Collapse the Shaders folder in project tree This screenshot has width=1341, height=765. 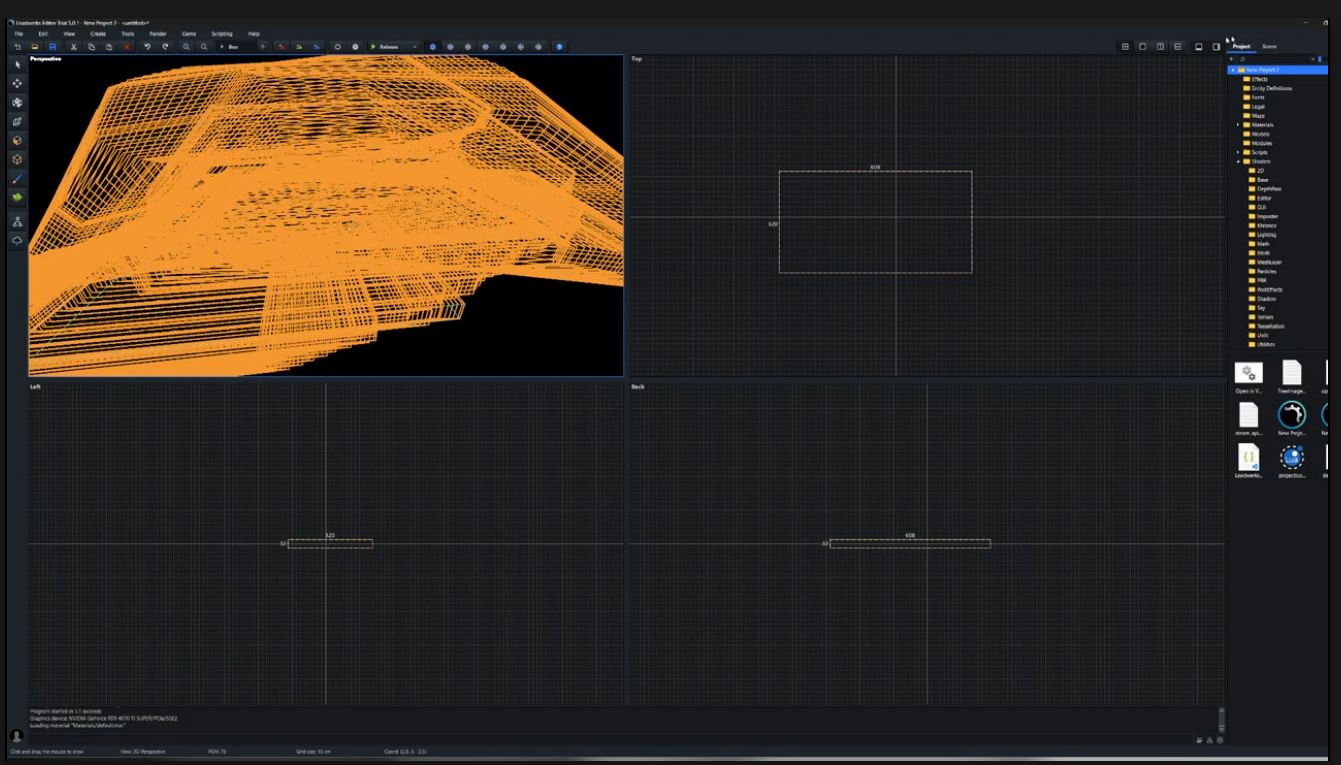coord(1238,161)
